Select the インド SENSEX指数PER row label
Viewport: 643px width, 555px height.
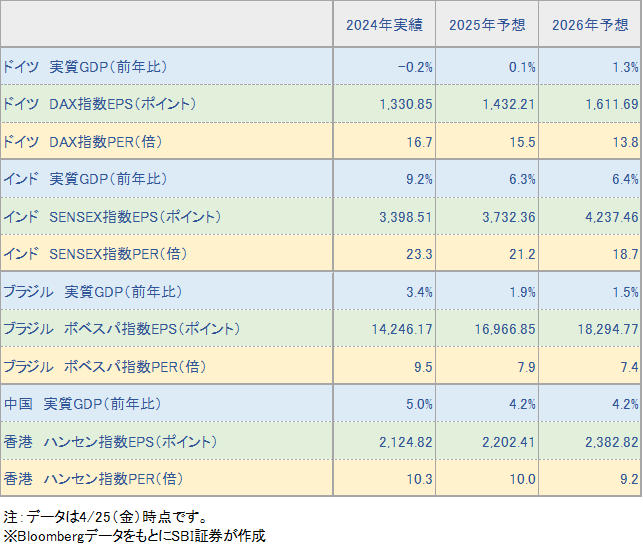tap(107, 254)
